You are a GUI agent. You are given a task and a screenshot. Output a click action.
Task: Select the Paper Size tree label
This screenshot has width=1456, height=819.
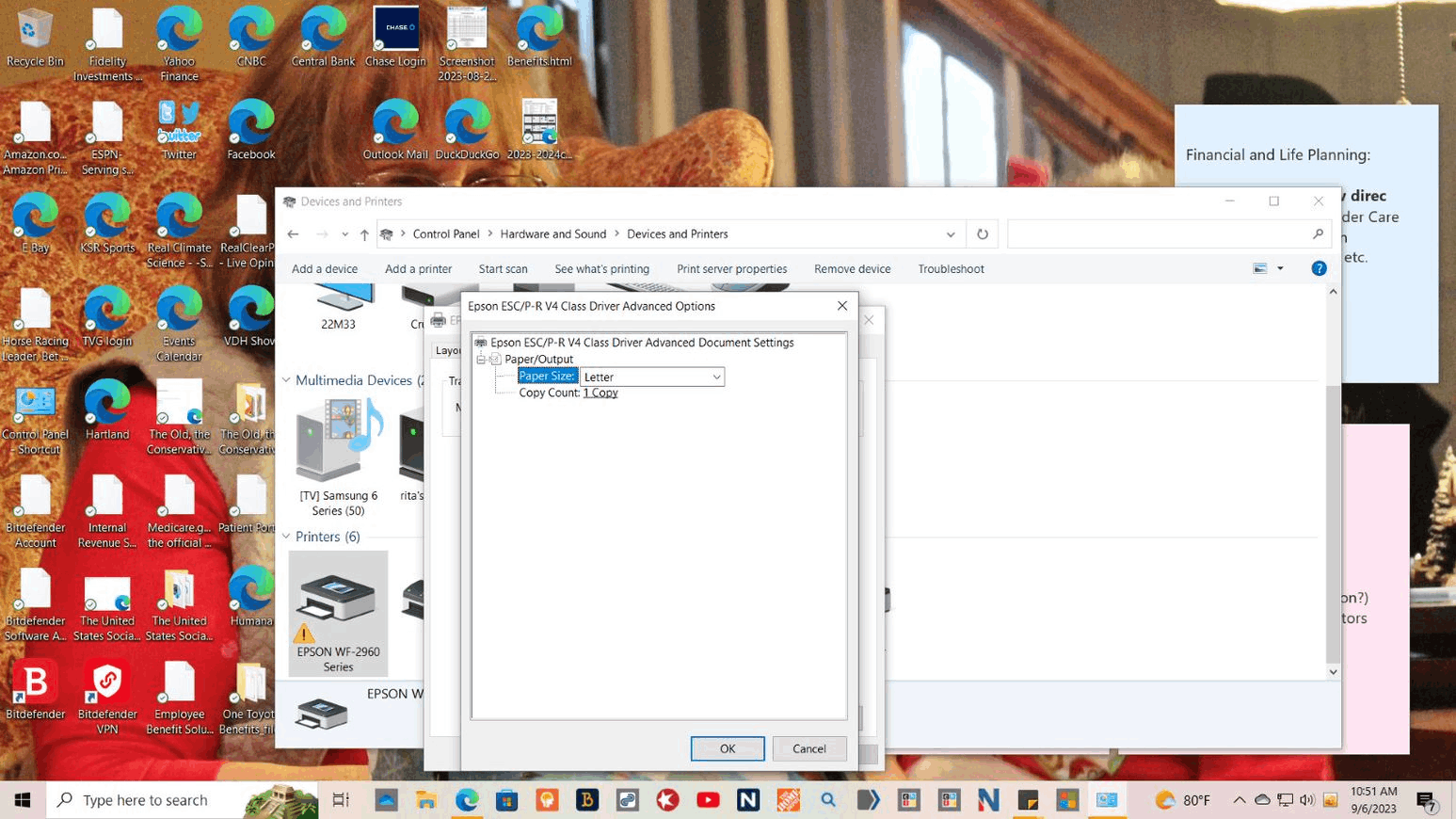click(547, 376)
